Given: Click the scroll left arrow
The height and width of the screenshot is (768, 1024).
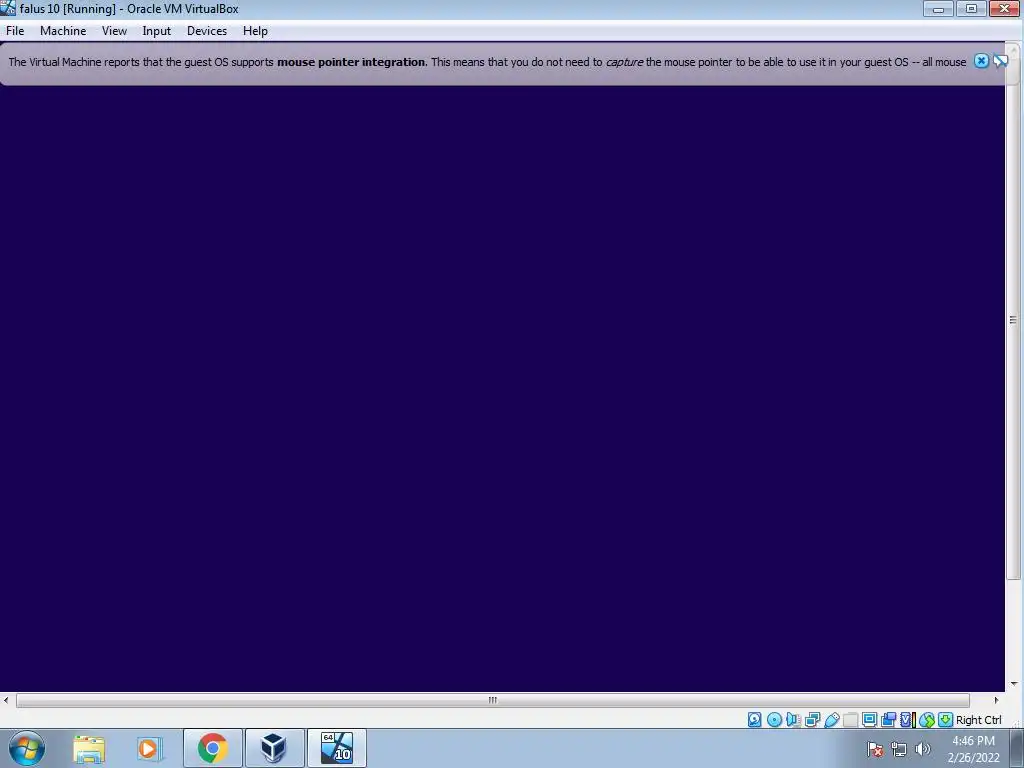Looking at the screenshot, I should [x=6, y=700].
